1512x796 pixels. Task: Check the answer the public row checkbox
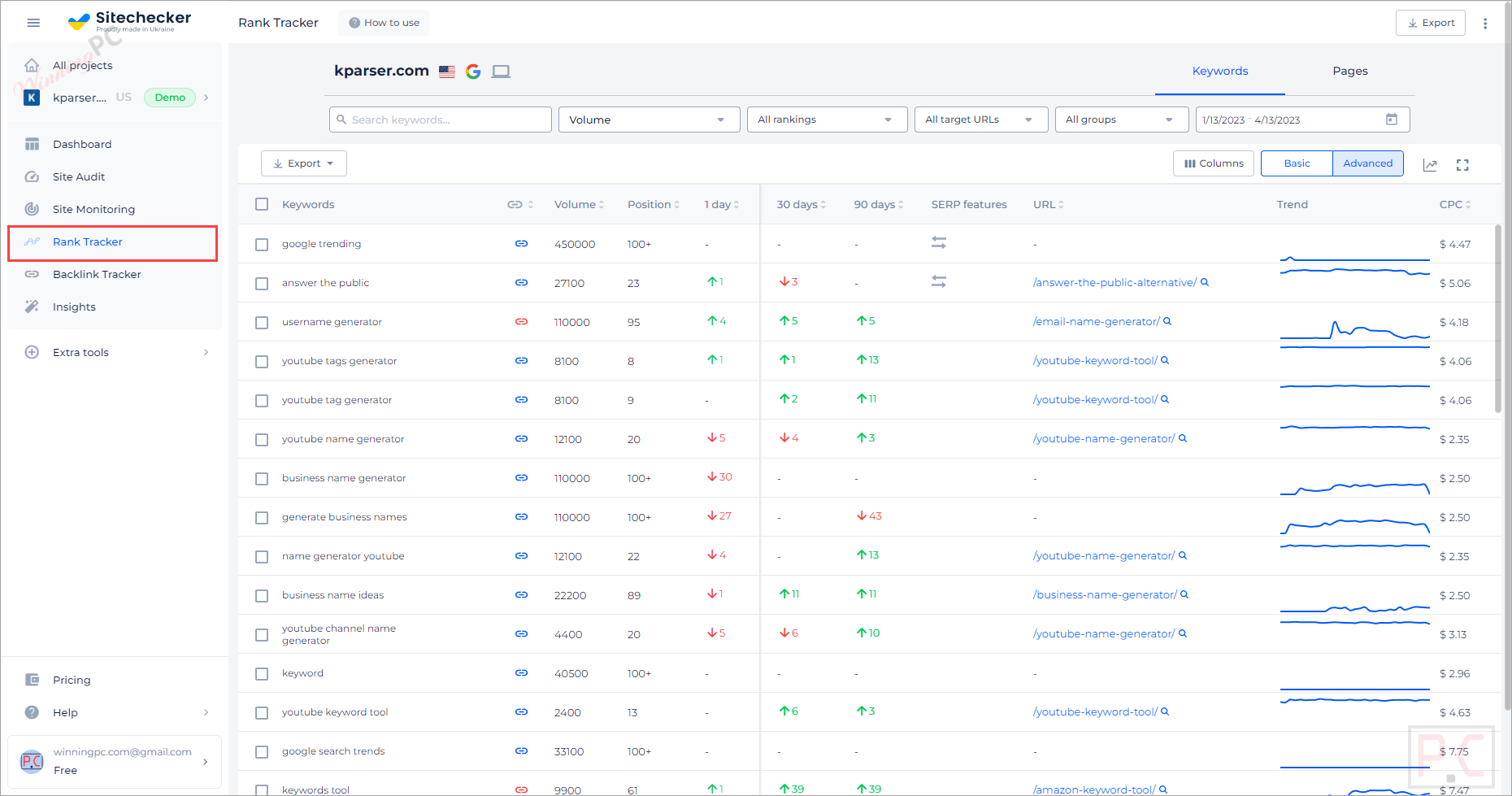click(x=262, y=283)
